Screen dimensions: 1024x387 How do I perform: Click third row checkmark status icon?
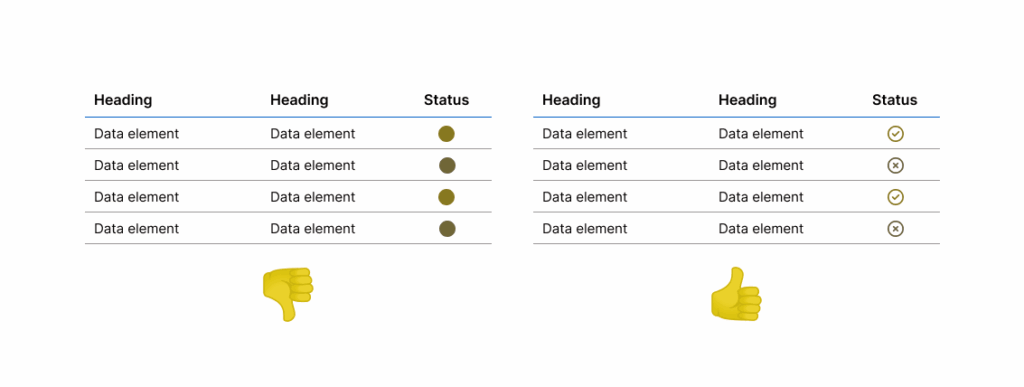point(895,197)
